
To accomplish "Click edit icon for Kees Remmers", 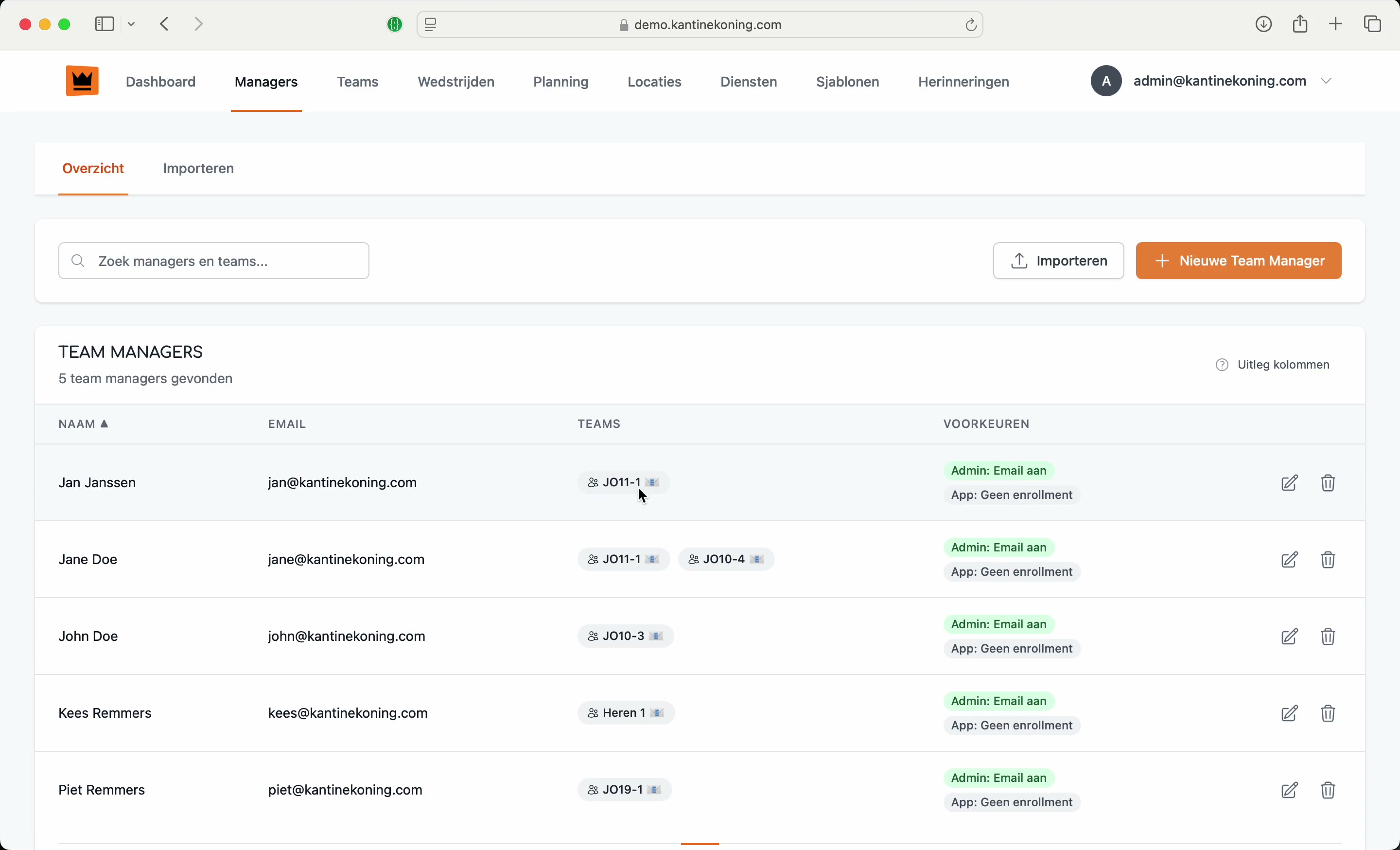I will (1289, 714).
